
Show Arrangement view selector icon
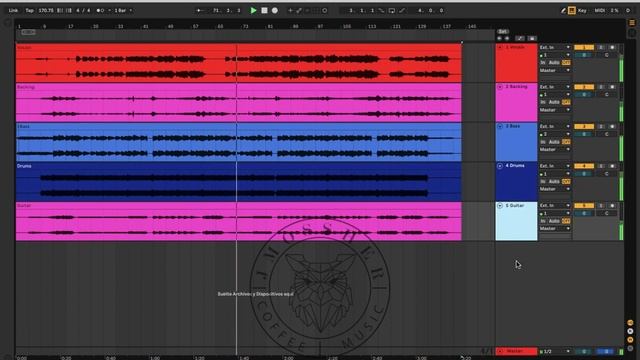(632, 23)
